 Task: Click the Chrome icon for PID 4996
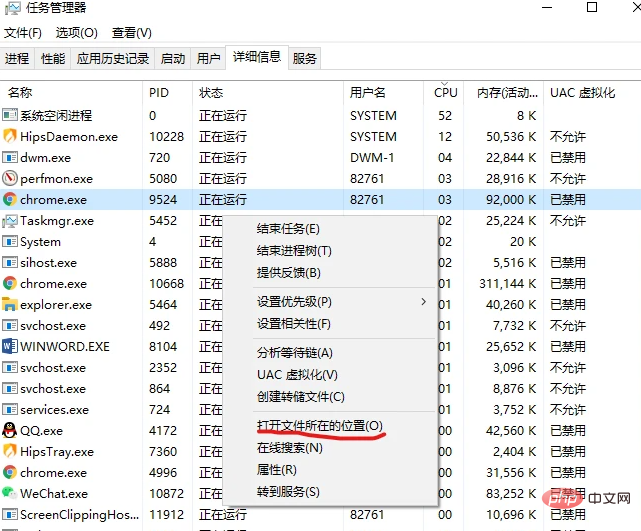click(x=10, y=472)
